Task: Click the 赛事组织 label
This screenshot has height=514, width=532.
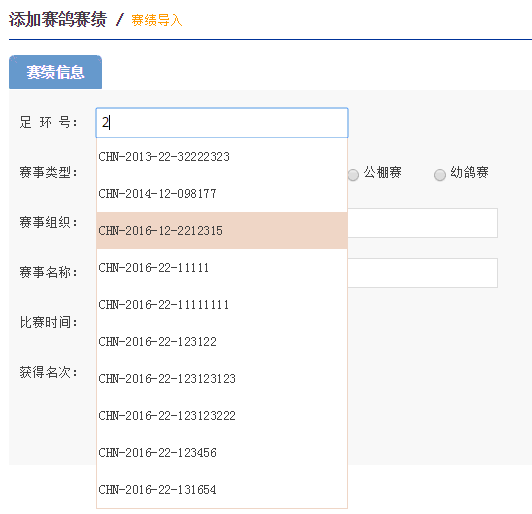Action: (49, 222)
